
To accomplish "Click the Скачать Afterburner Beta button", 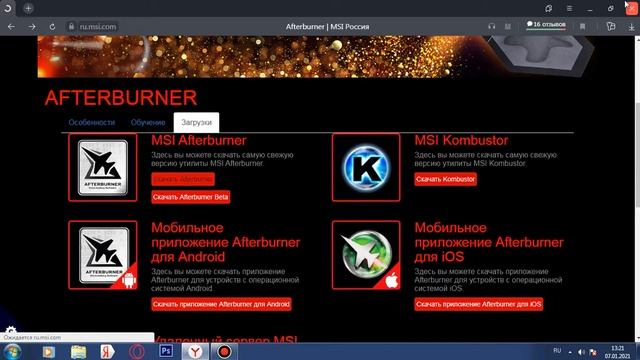I will coord(191,197).
